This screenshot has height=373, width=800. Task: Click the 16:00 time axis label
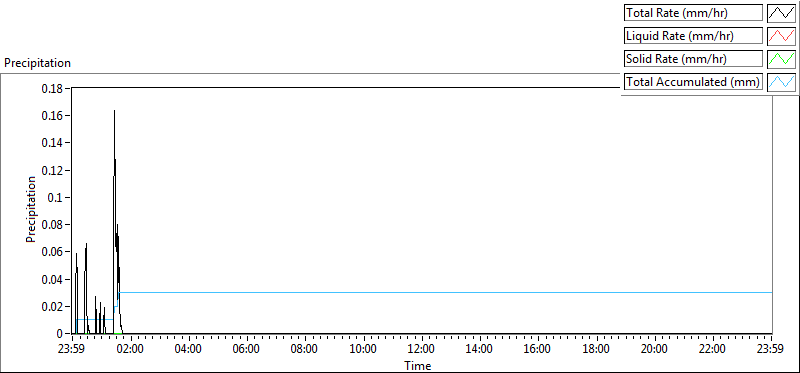pyautogui.click(x=538, y=350)
